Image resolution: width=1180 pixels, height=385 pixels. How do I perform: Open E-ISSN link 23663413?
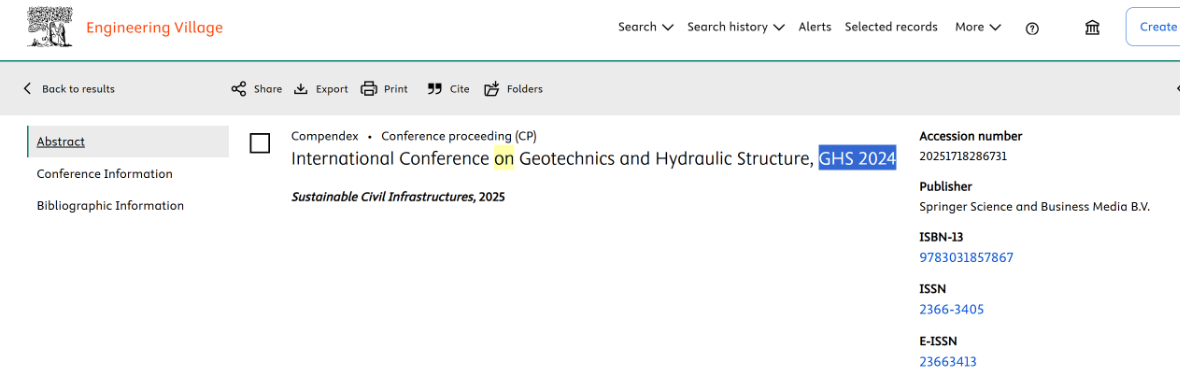coord(948,362)
